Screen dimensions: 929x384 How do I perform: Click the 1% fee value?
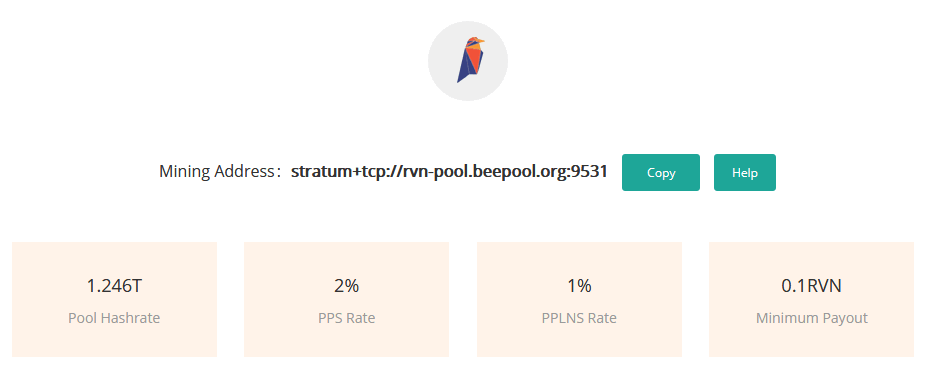[579, 286]
